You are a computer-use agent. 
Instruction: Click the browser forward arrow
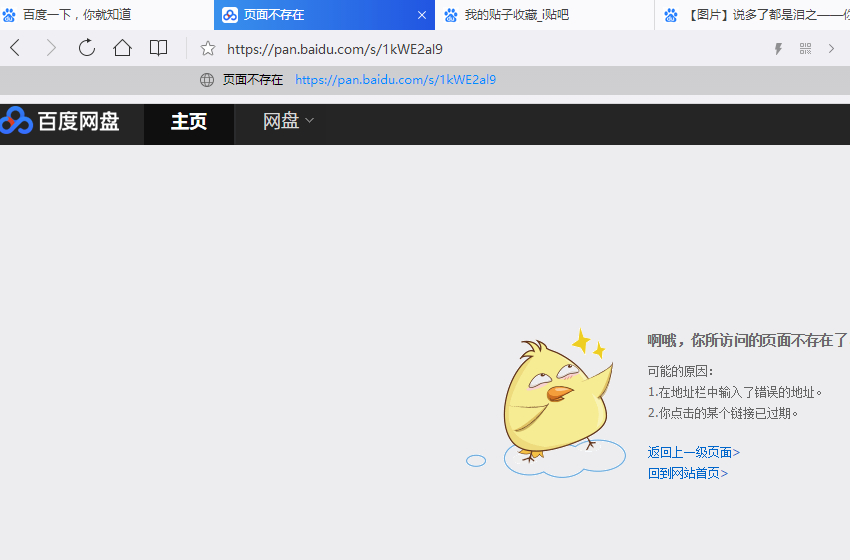51,48
